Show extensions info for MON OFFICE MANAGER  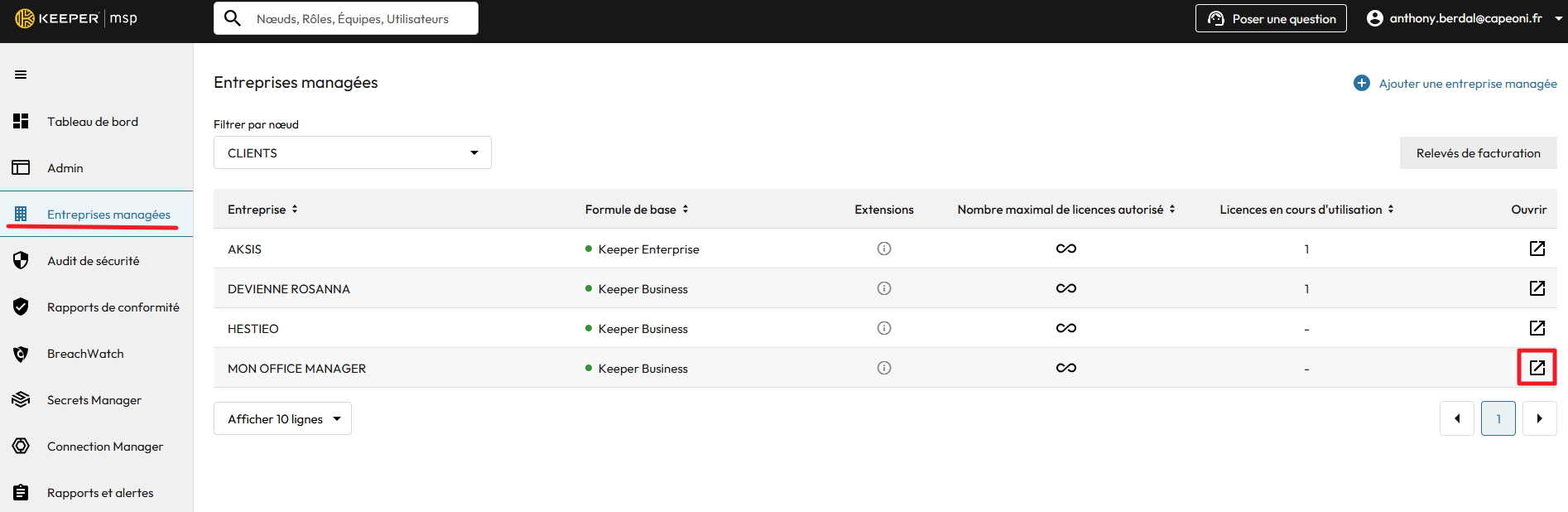[884, 368]
